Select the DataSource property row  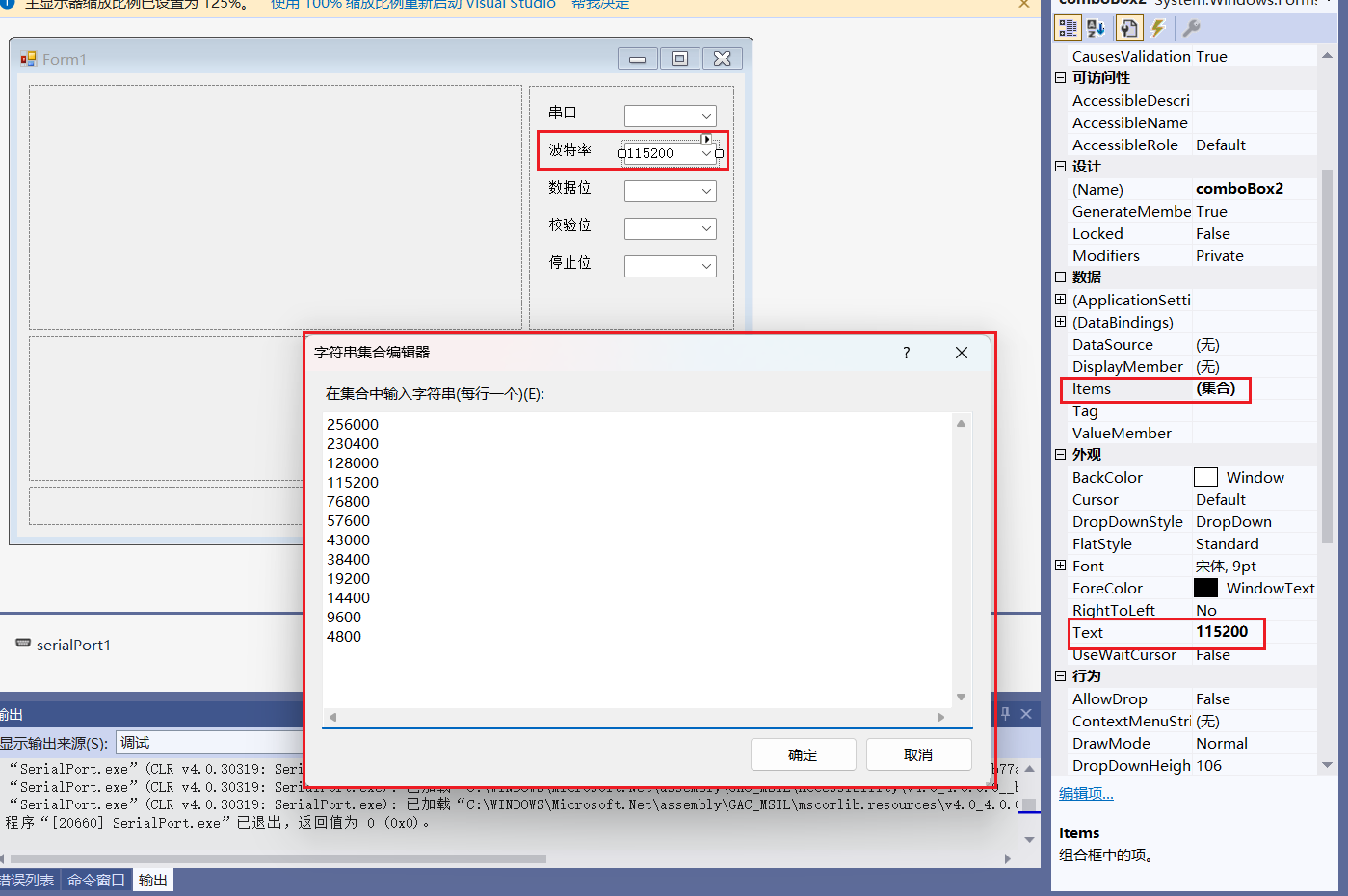coord(1194,344)
